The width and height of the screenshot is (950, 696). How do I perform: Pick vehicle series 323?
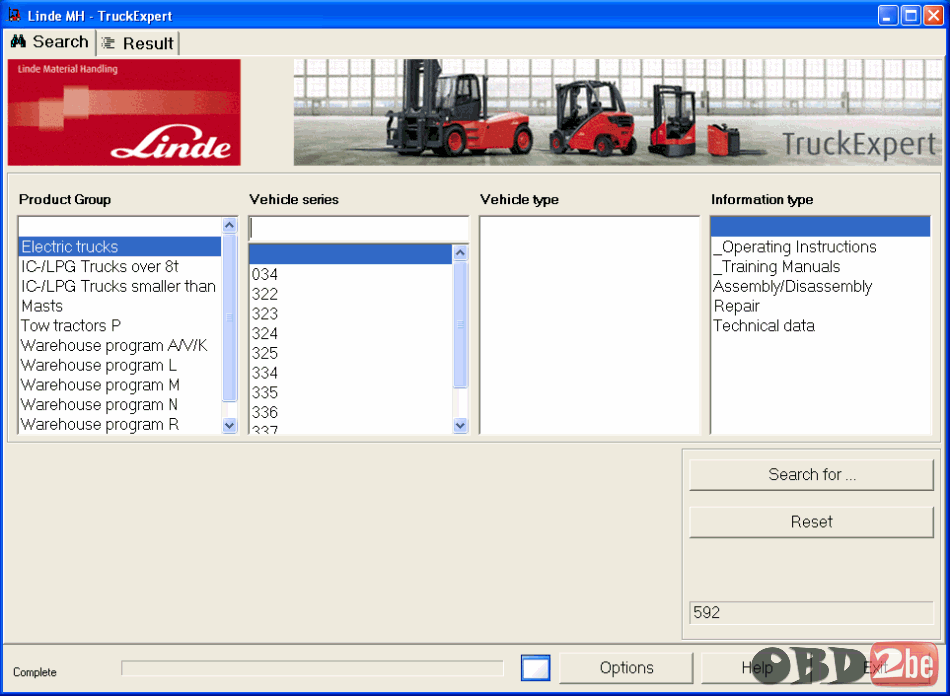351,314
